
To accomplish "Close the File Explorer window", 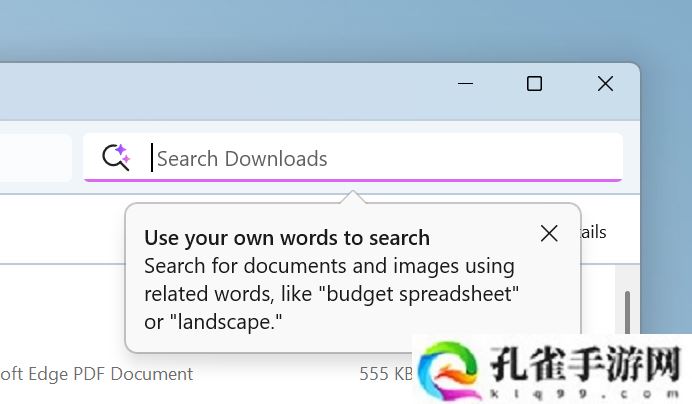I will pos(605,85).
